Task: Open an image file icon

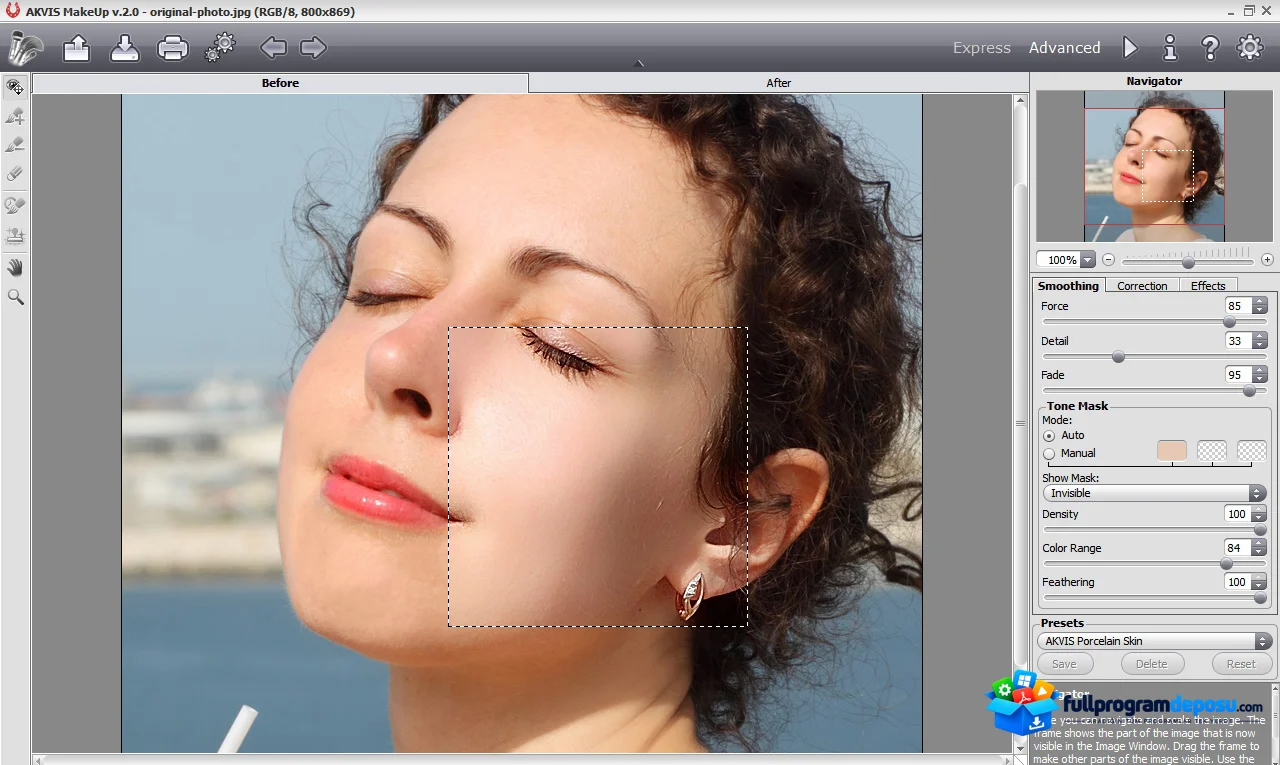Action: pos(77,47)
